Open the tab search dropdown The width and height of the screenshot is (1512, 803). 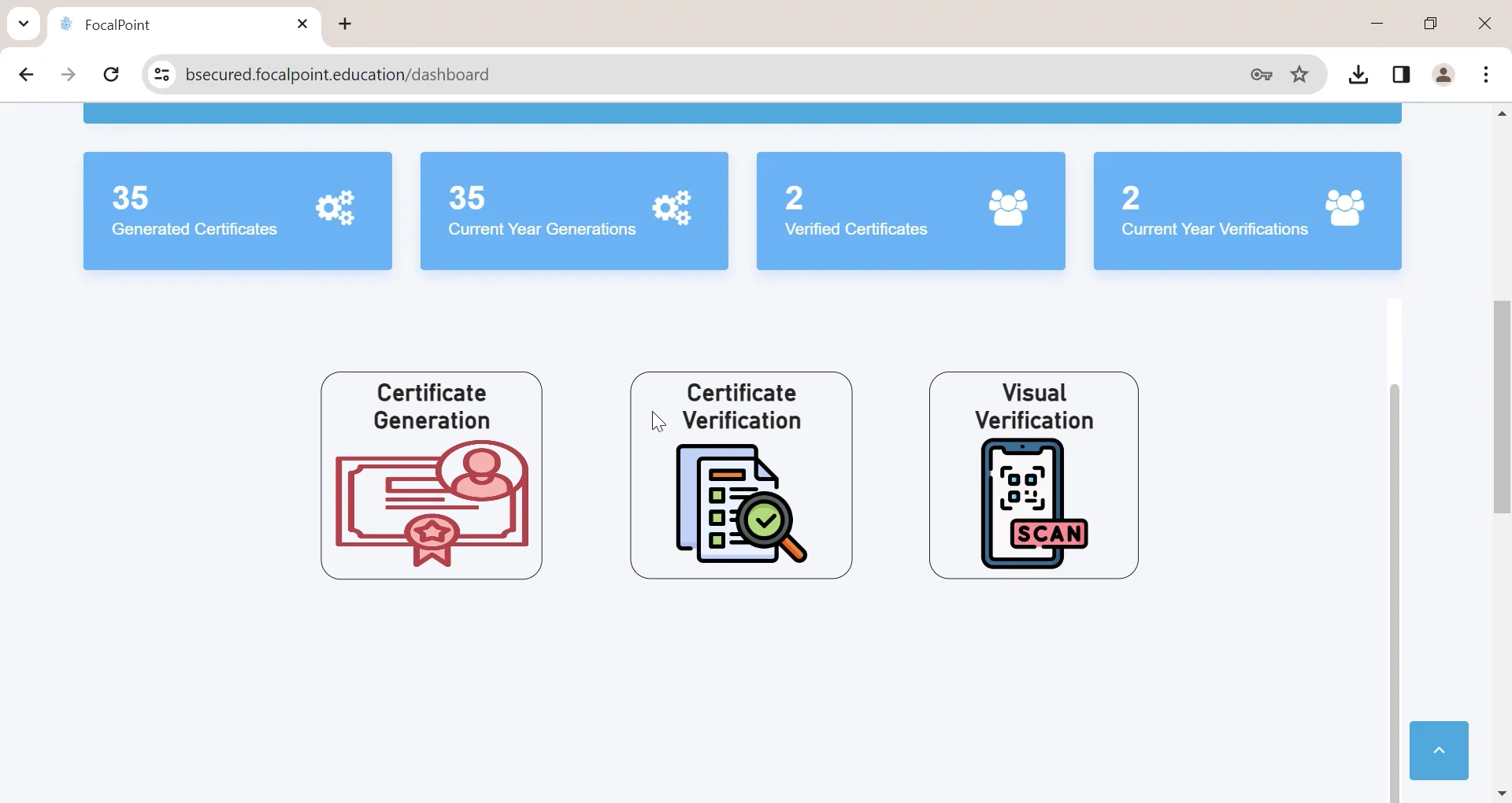pos(23,24)
